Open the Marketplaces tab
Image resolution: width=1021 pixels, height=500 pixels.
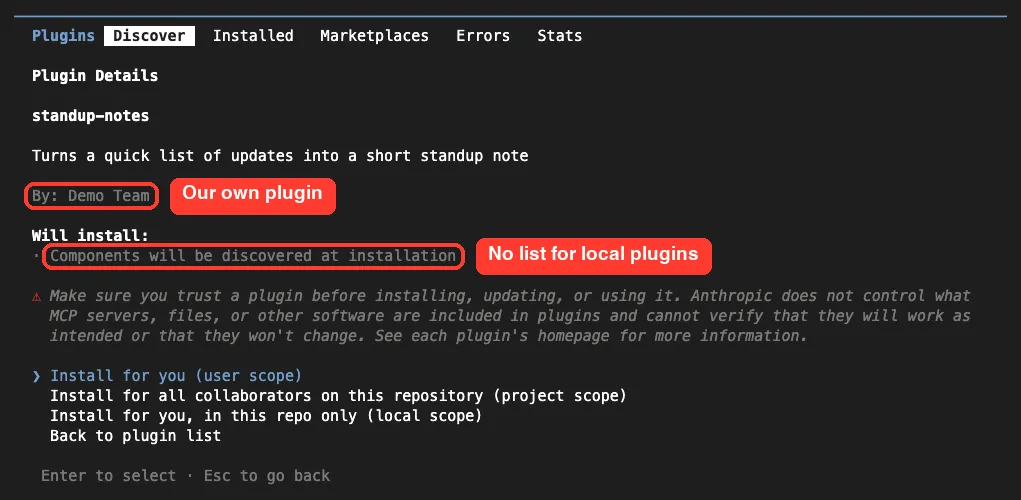(x=374, y=36)
